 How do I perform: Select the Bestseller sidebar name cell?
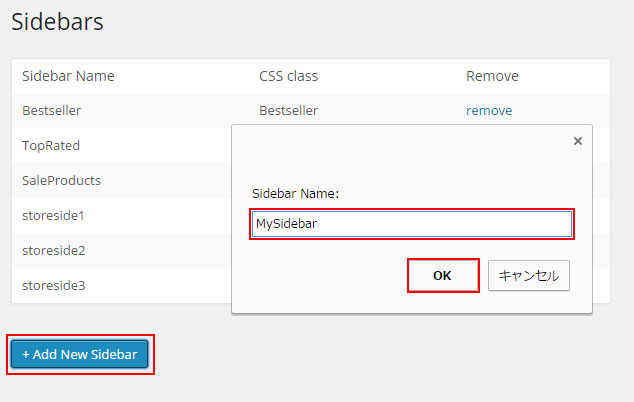pyautogui.click(x=51, y=110)
